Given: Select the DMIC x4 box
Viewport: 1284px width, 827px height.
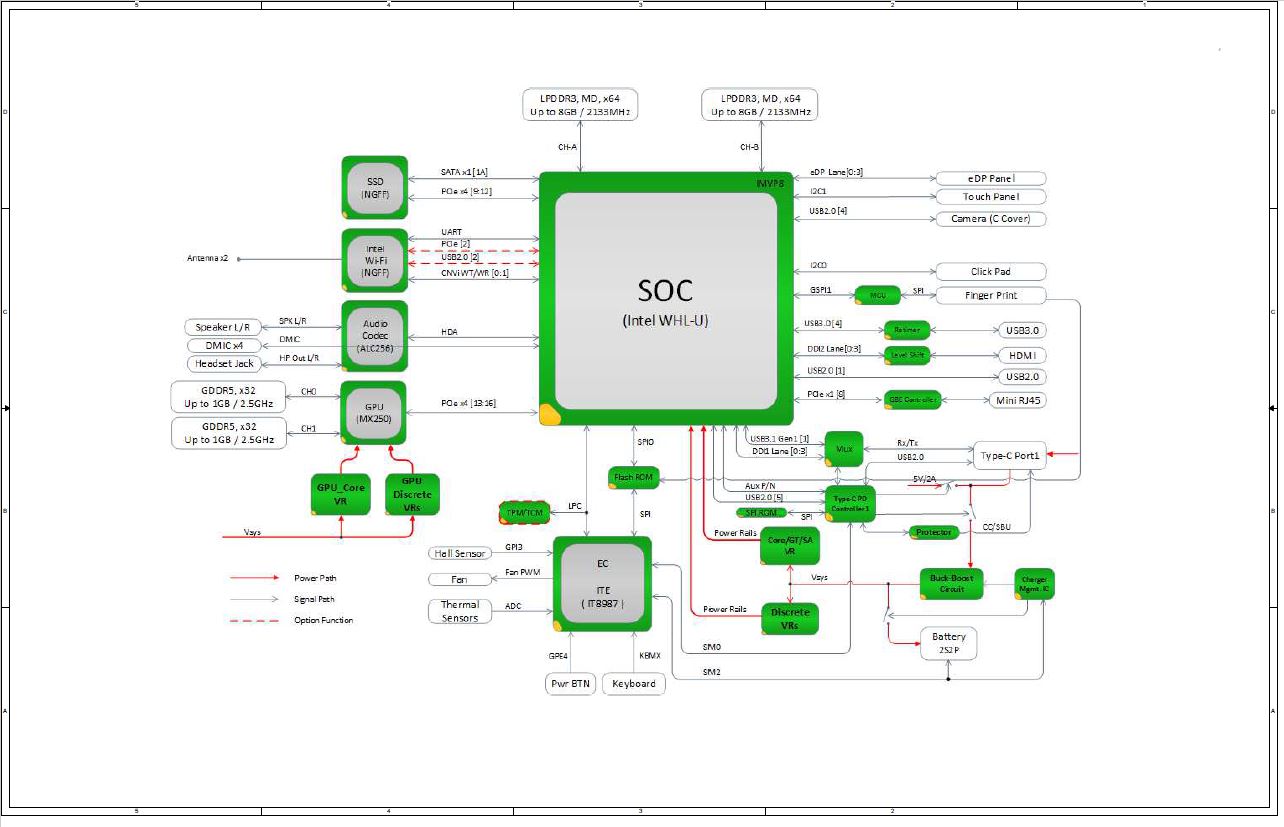Looking at the screenshot, I should tap(223, 345).
